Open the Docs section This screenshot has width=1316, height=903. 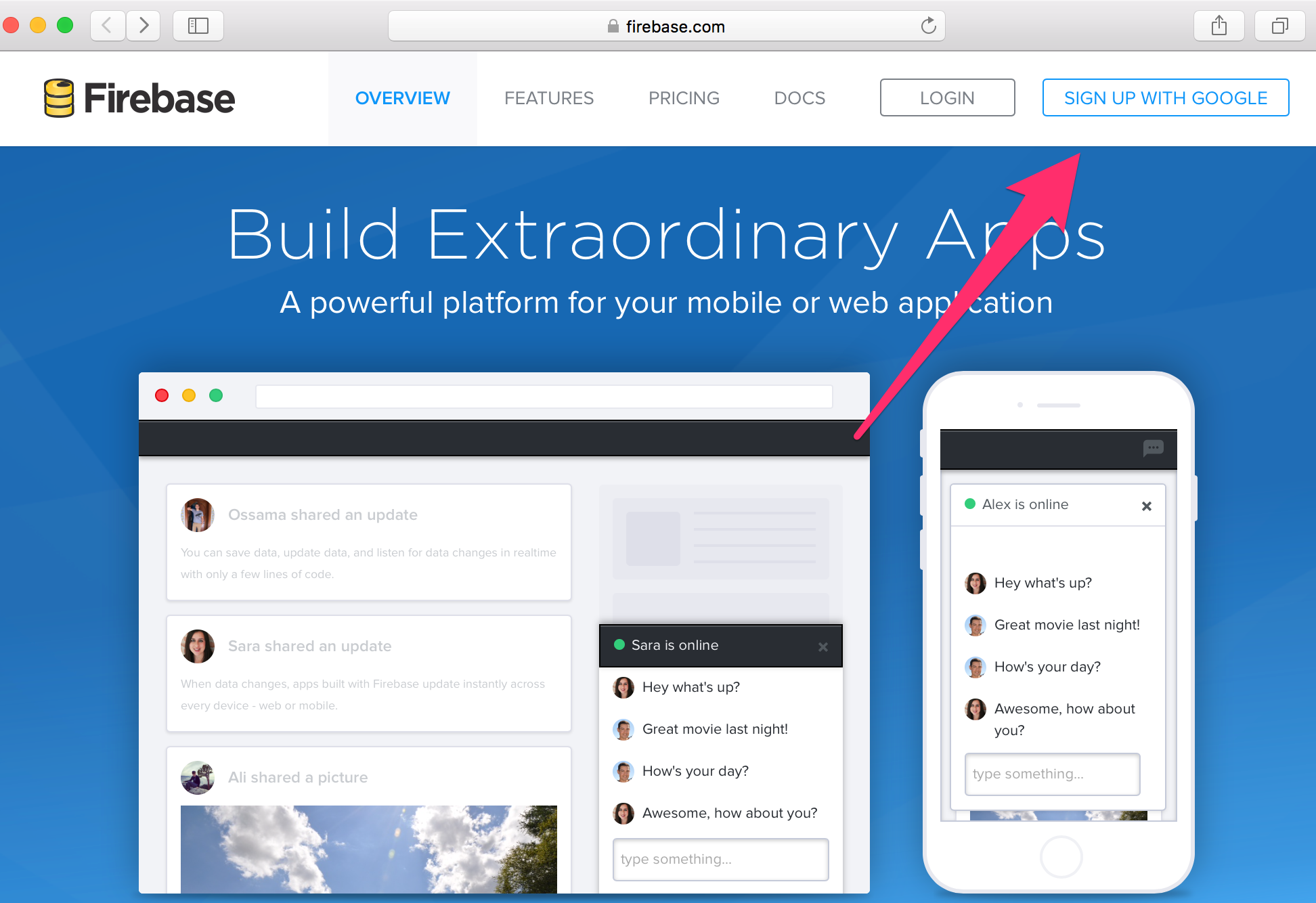coord(799,98)
